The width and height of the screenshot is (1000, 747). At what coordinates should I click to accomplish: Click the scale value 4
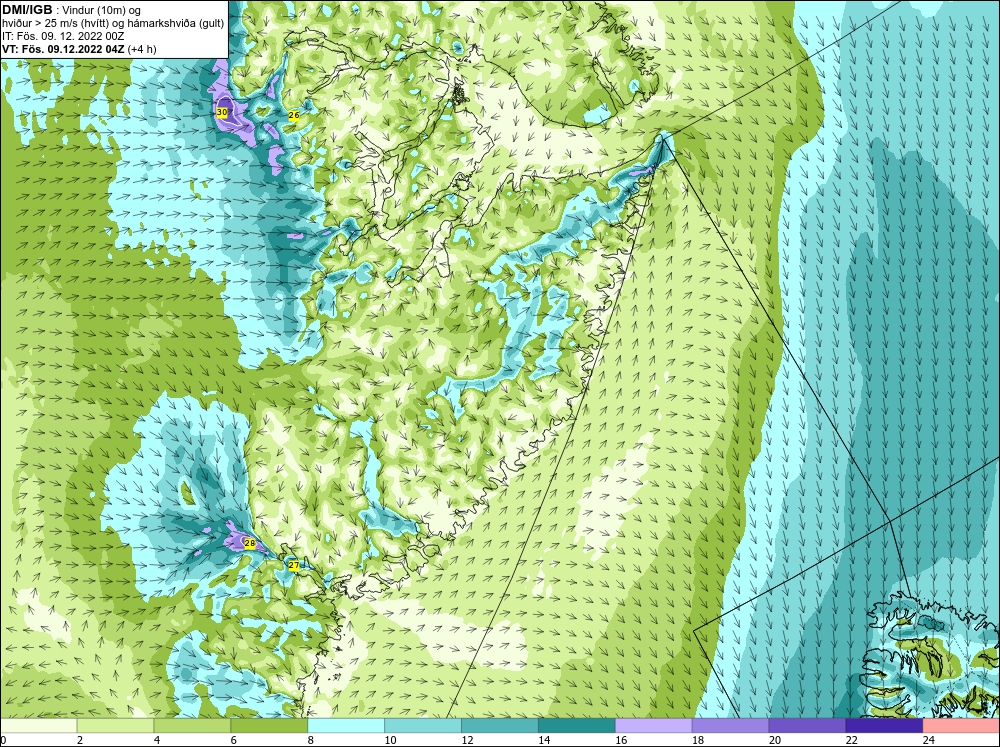(157, 740)
